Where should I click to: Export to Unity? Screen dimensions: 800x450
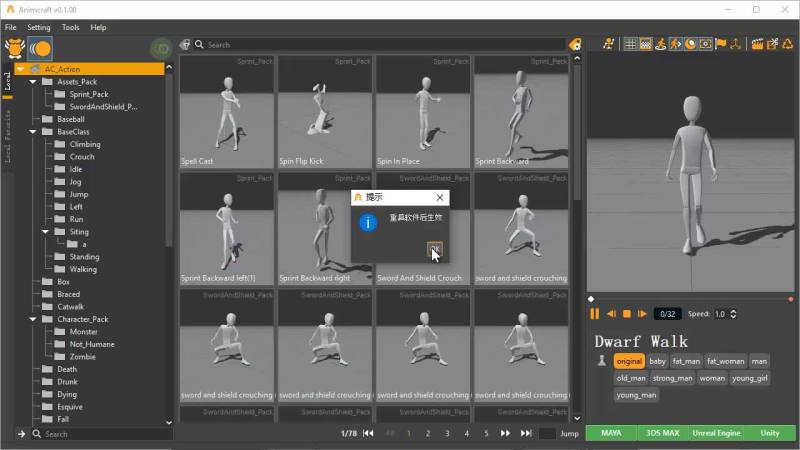tap(770, 433)
